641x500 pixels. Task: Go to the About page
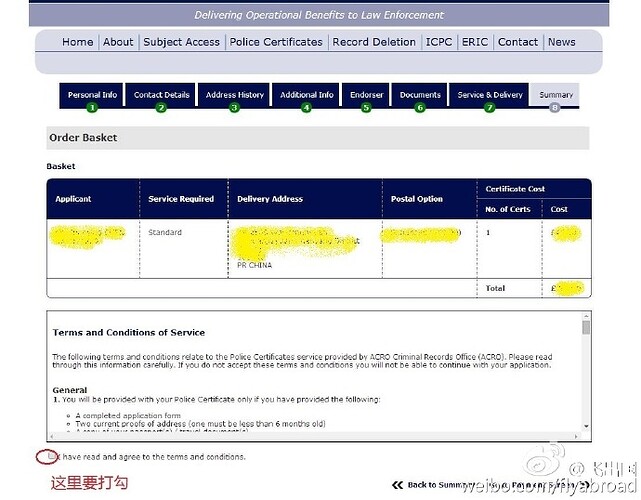[x=118, y=42]
